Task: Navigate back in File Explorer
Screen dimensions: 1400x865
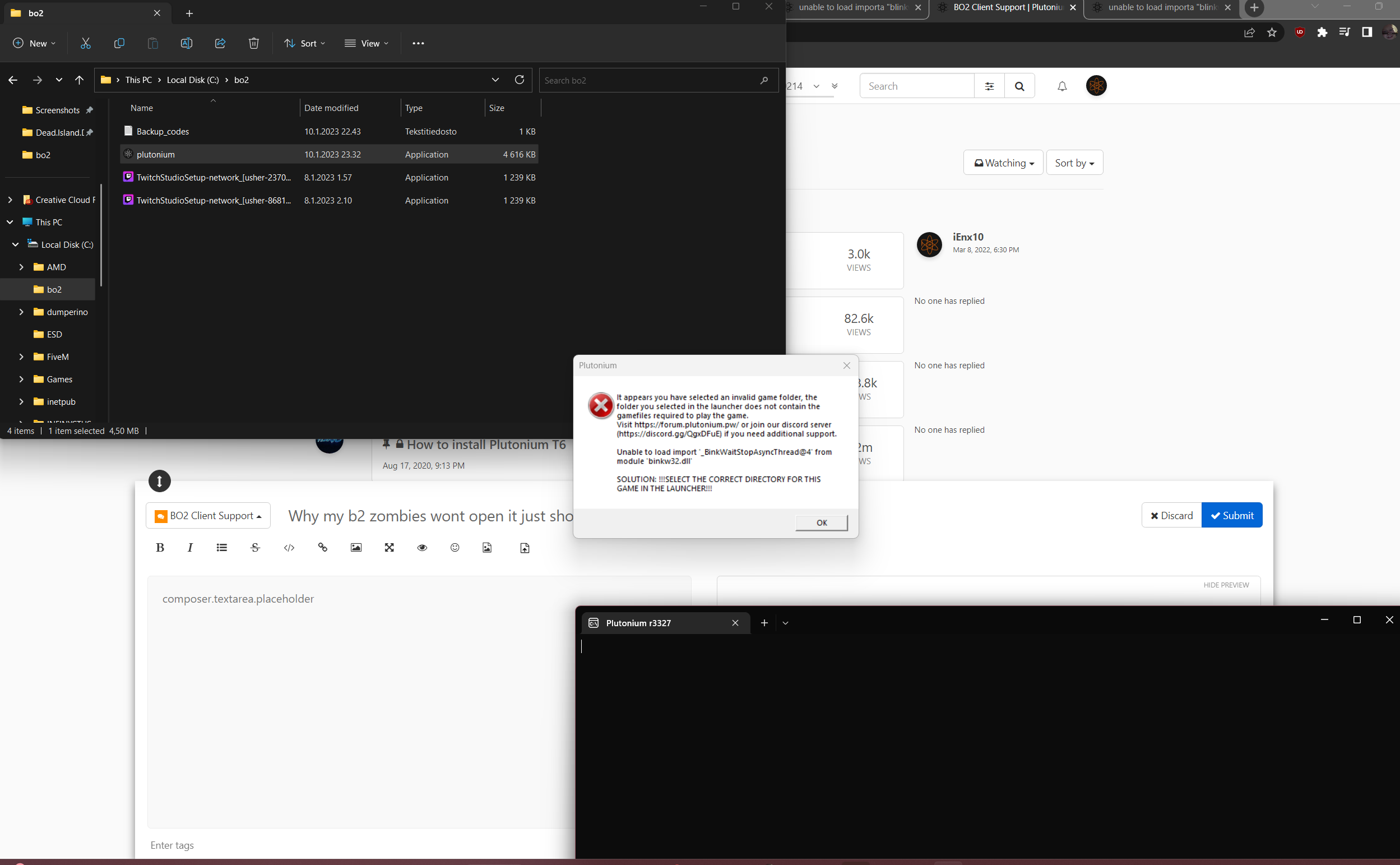Action: pyautogui.click(x=12, y=80)
